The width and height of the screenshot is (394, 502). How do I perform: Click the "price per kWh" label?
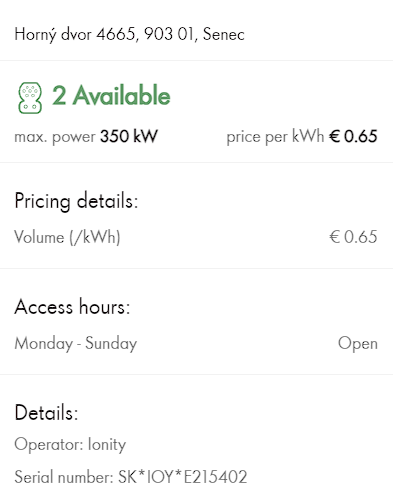tap(275, 137)
